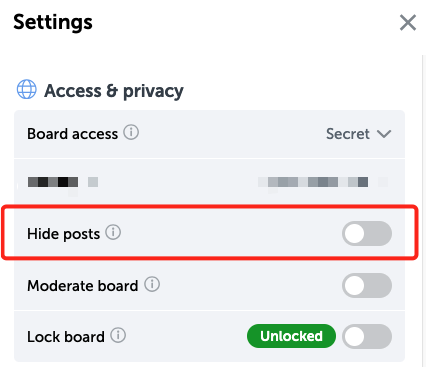Close the Settings panel with X

pyautogui.click(x=408, y=23)
